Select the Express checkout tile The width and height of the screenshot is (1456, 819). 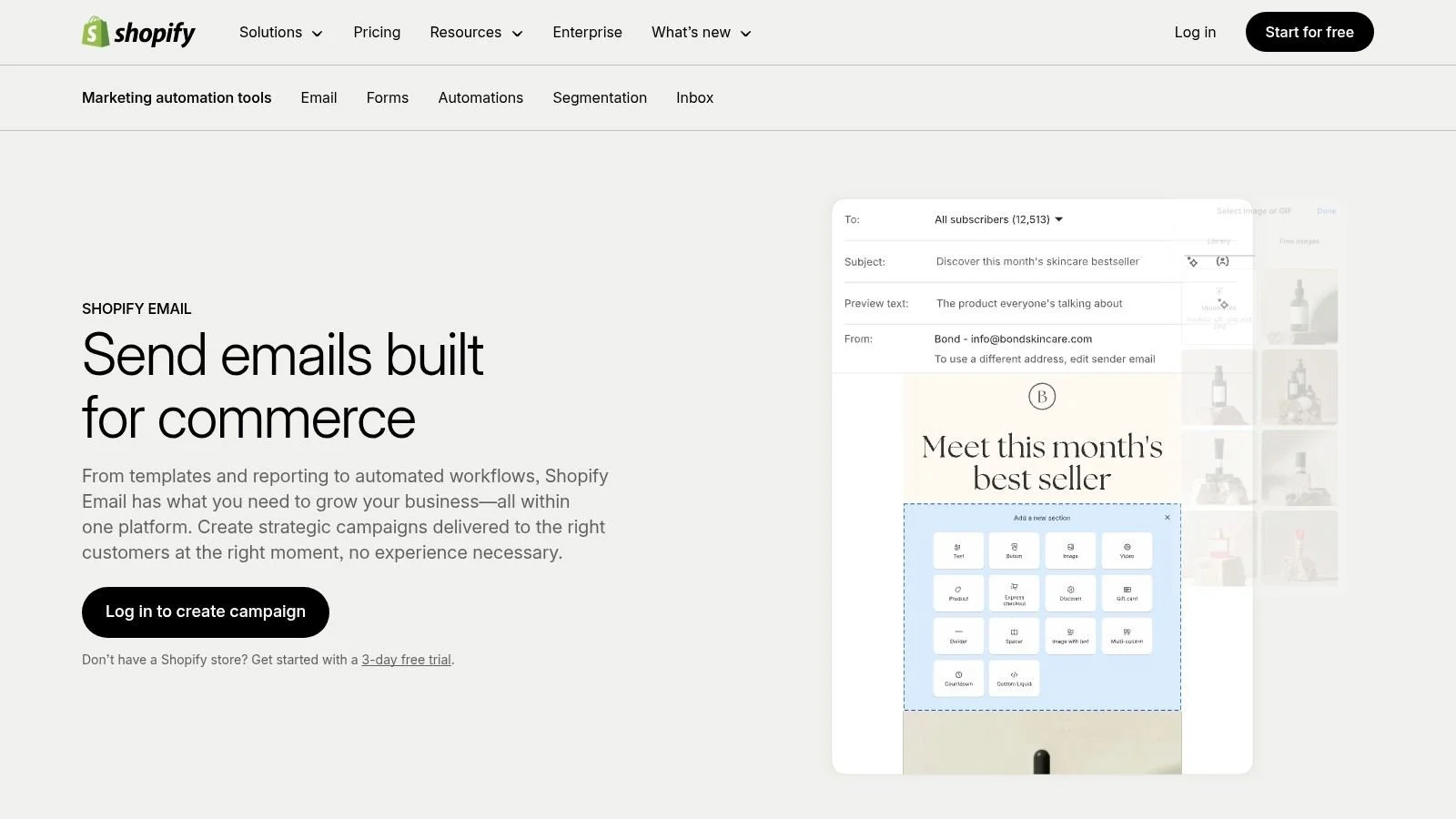click(1014, 593)
